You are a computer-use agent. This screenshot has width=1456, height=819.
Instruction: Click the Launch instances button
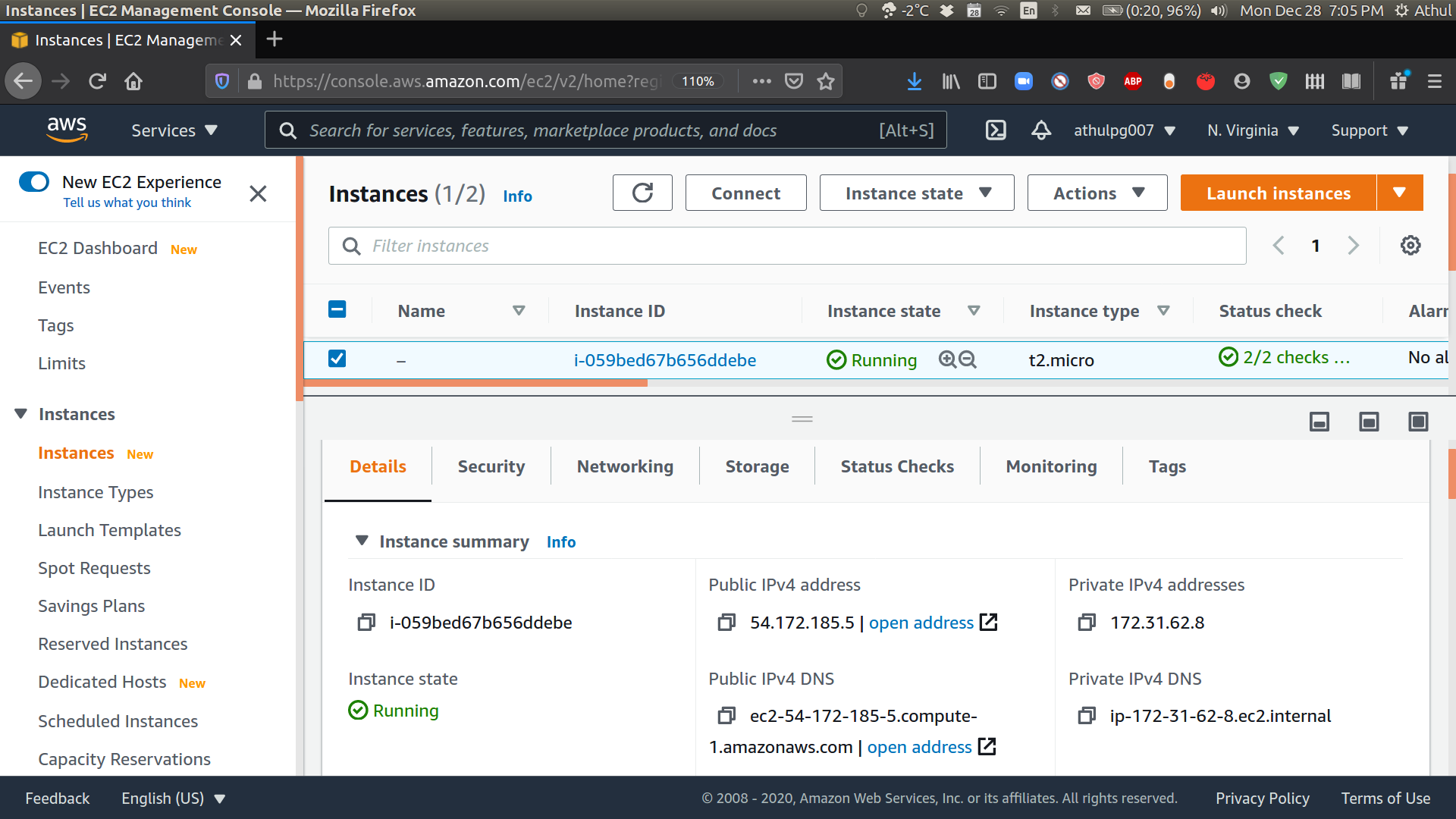(1279, 193)
